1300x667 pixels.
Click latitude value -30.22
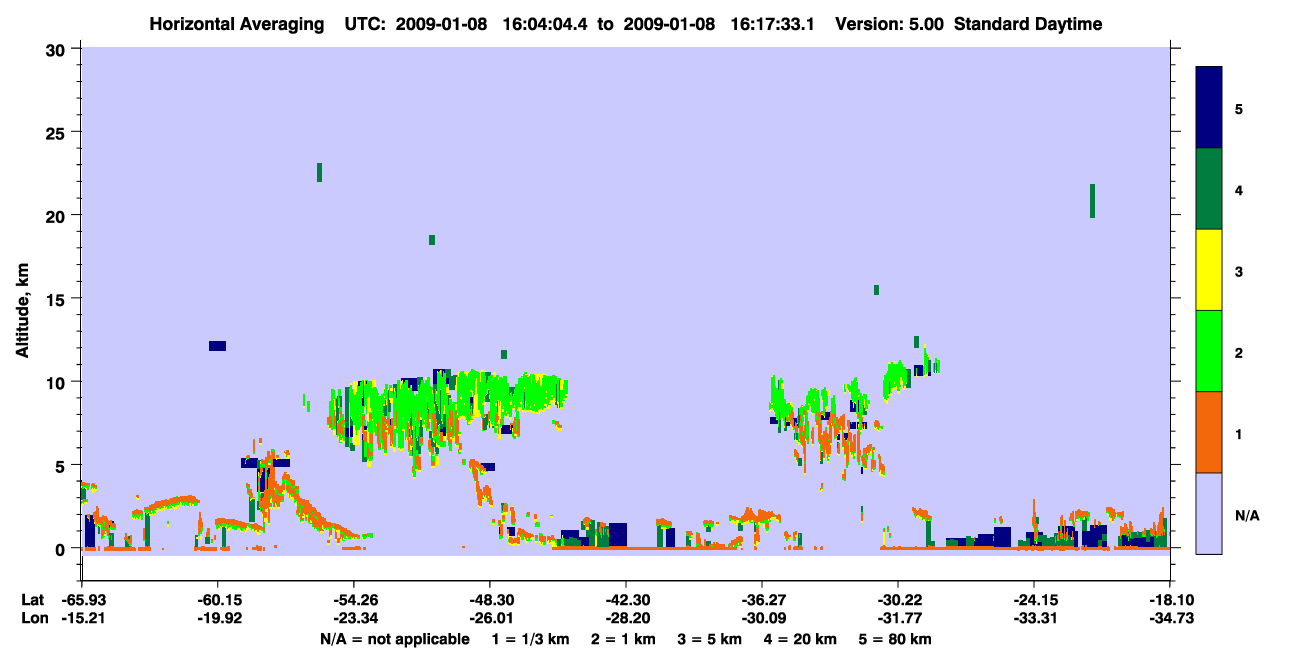(897, 600)
